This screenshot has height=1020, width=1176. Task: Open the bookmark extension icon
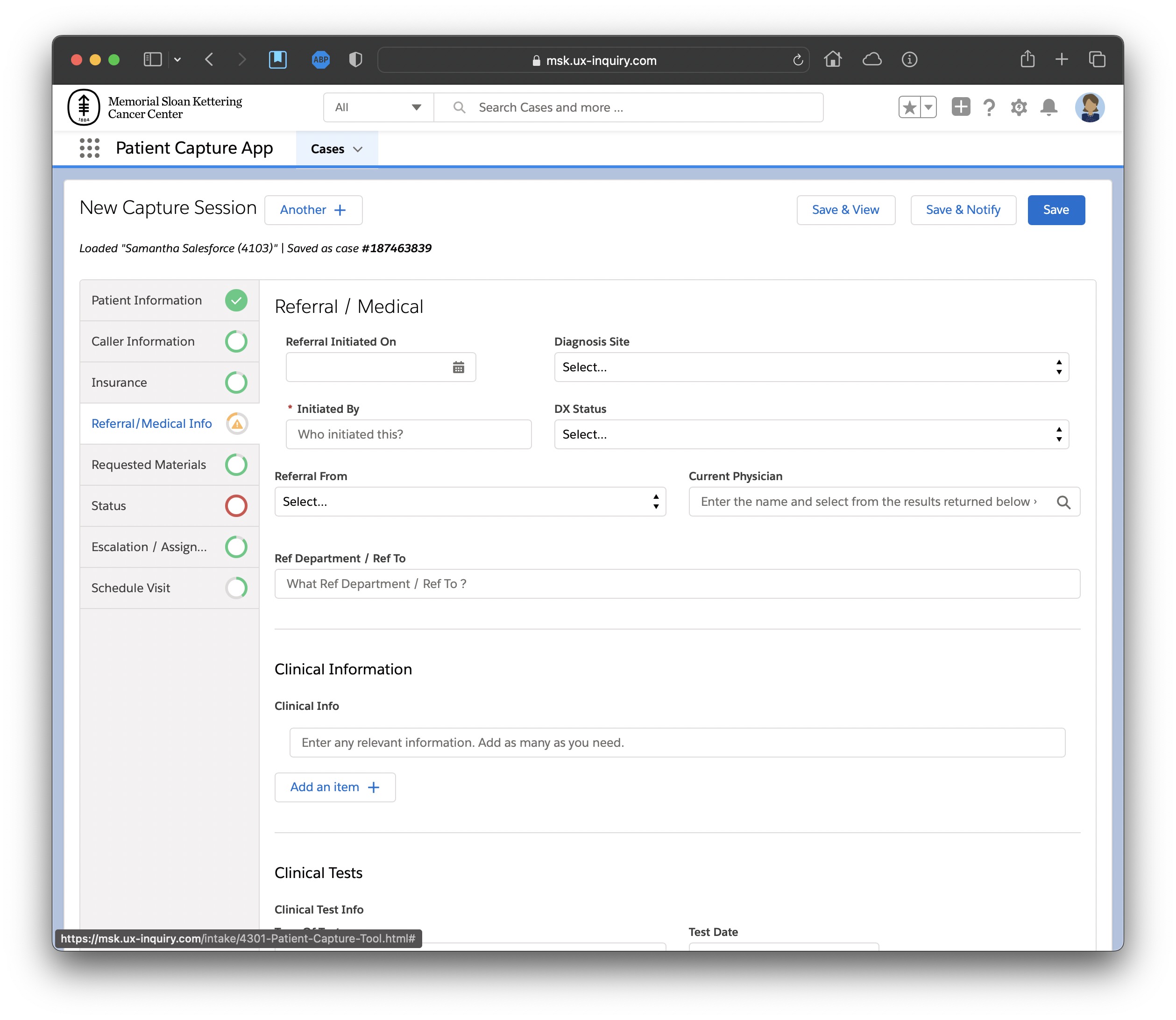(278, 60)
